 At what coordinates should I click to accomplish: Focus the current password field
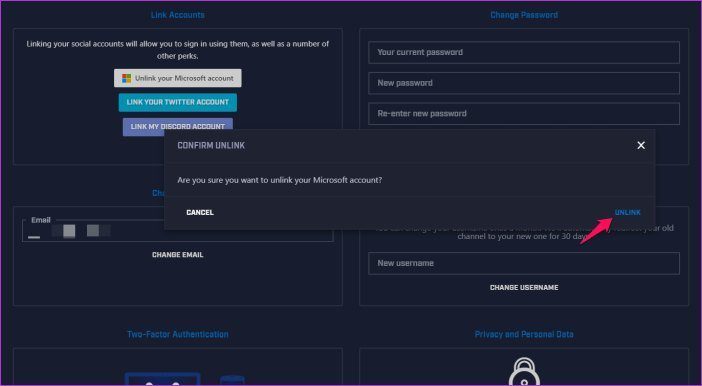pyautogui.click(x=524, y=52)
